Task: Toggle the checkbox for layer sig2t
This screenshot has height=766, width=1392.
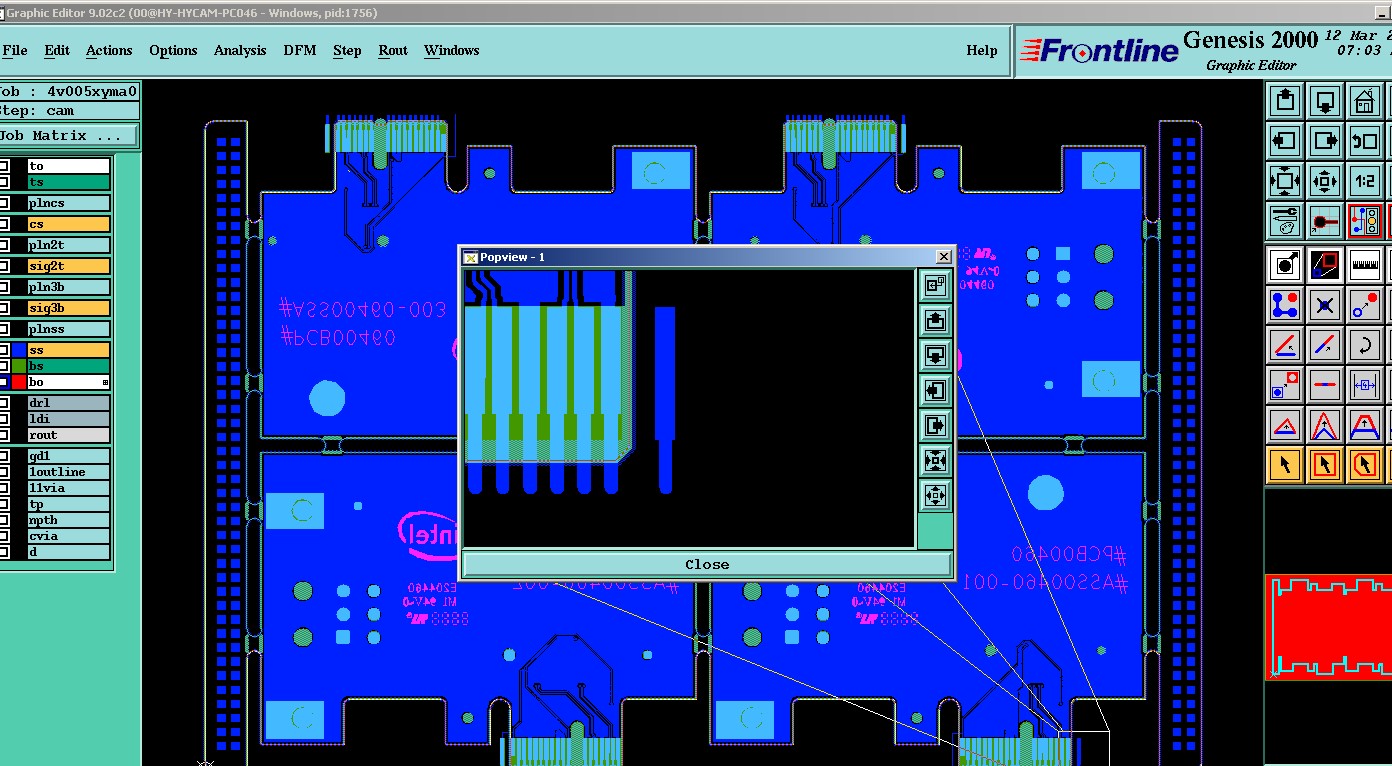Action: pyautogui.click(x=4, y=267)
